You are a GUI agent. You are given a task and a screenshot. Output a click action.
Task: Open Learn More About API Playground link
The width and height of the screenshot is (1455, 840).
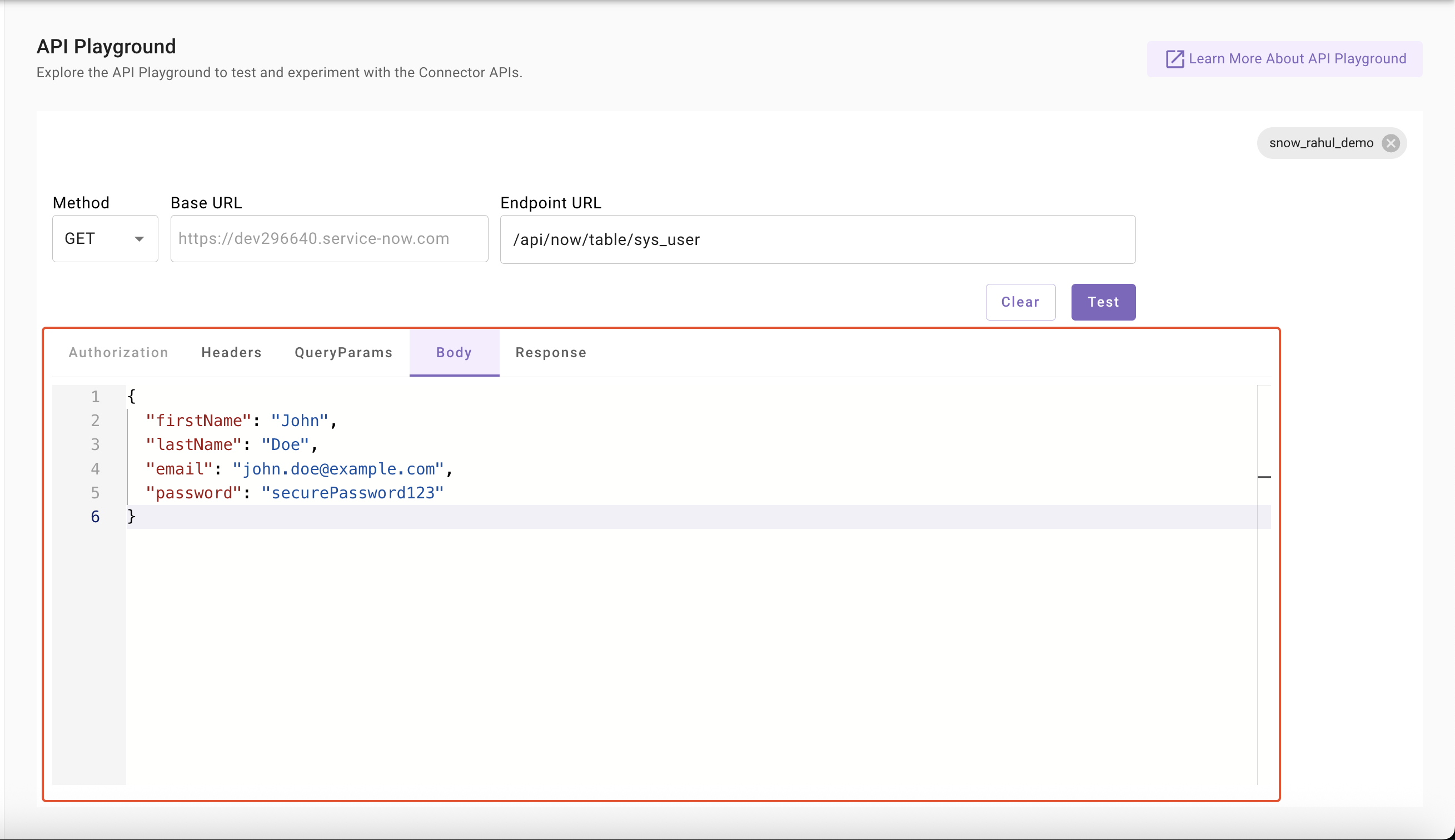(x=1284, y=59)
